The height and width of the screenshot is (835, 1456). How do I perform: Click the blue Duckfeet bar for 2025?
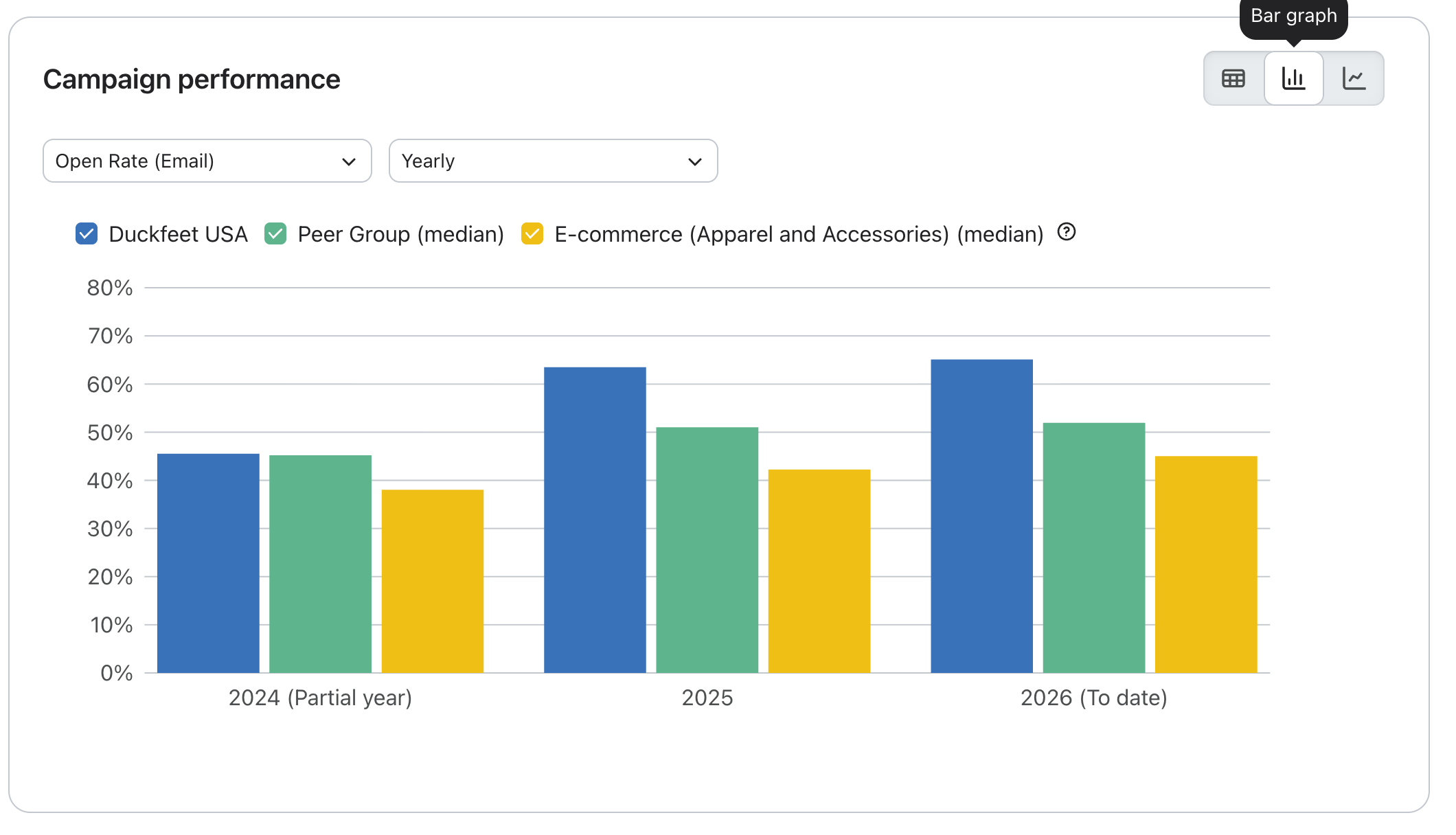point(595,520)
